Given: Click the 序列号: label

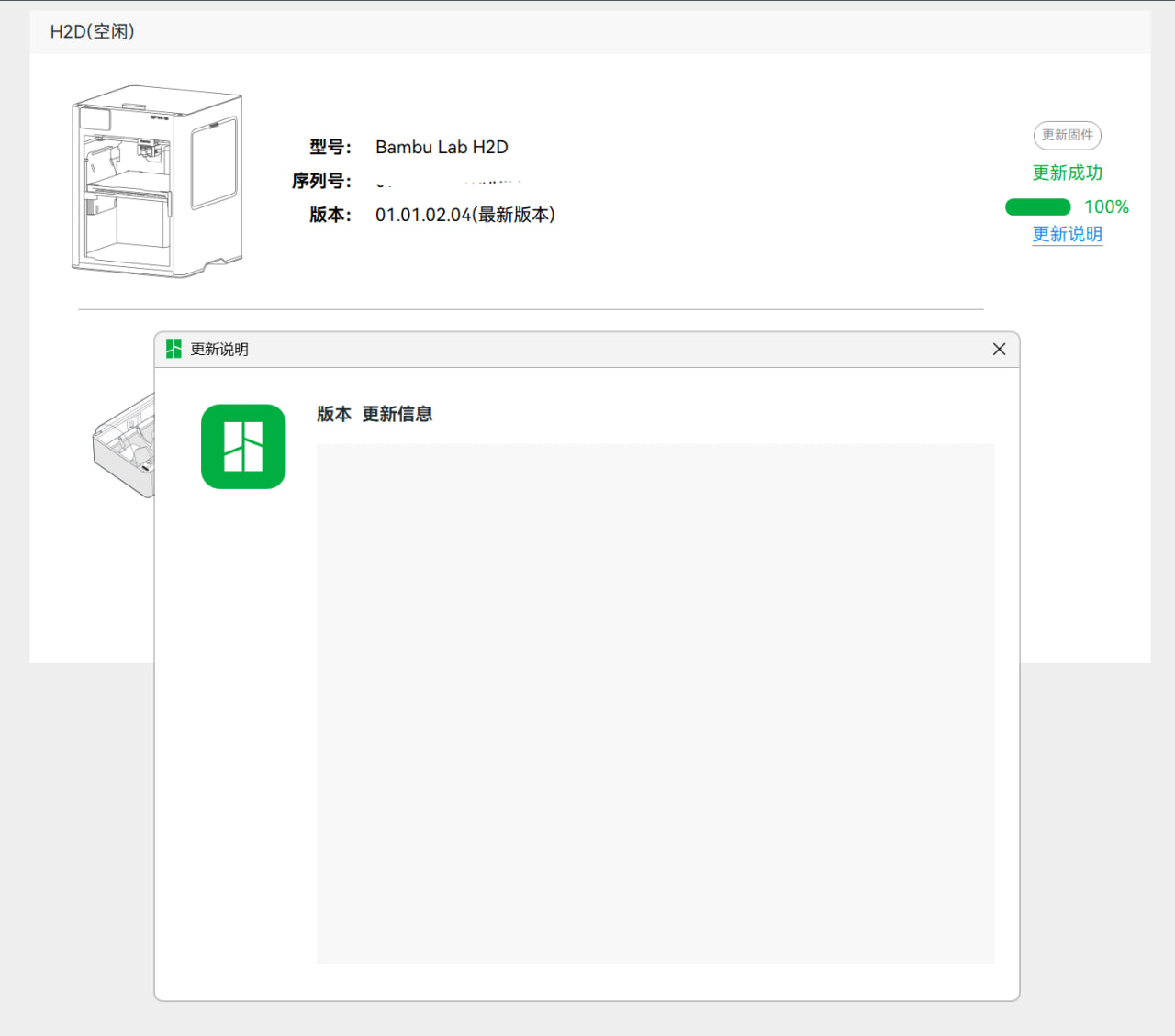Looking at the screenshot, I should click(321, 181).
